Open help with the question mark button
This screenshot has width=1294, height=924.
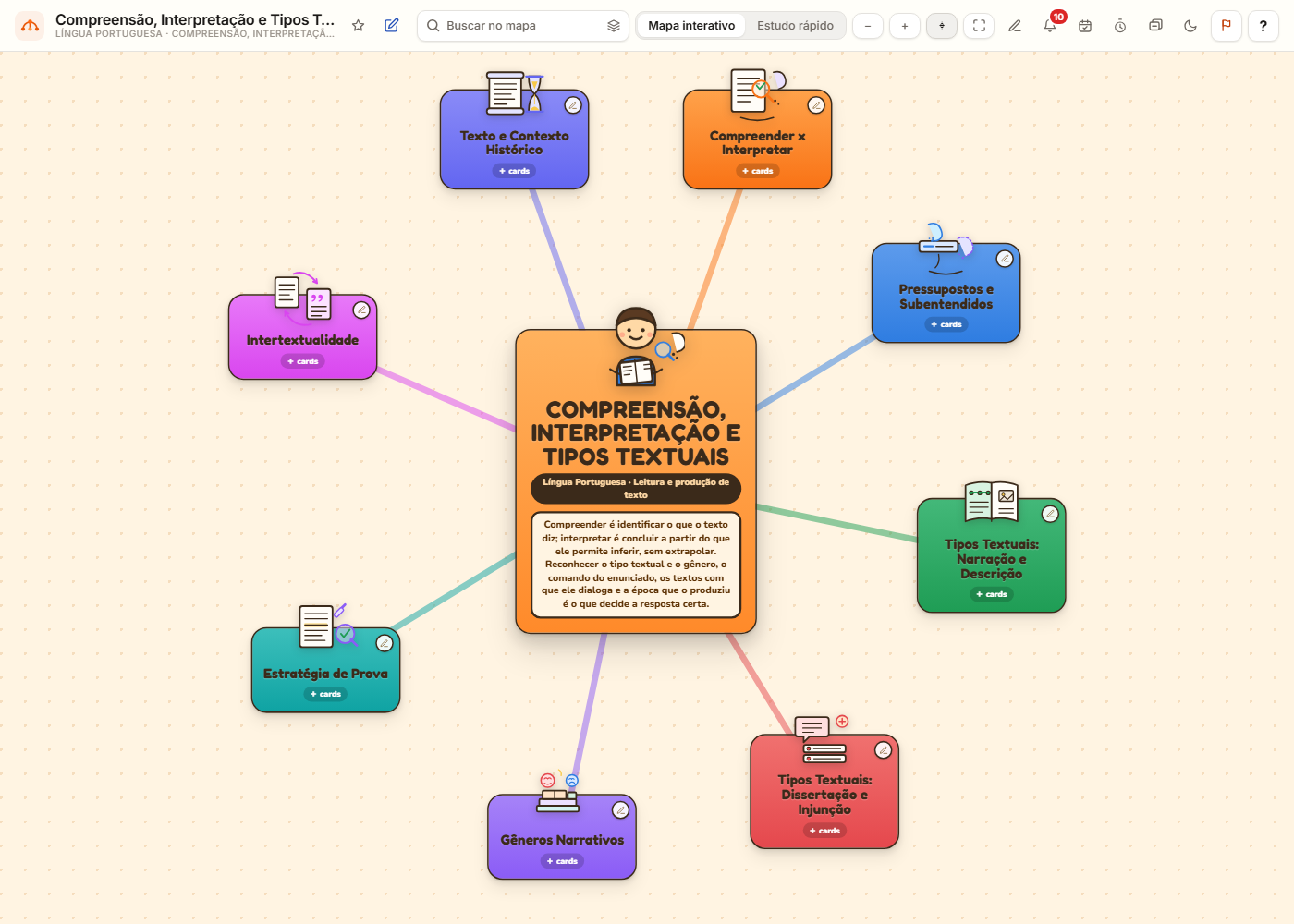1263,26
